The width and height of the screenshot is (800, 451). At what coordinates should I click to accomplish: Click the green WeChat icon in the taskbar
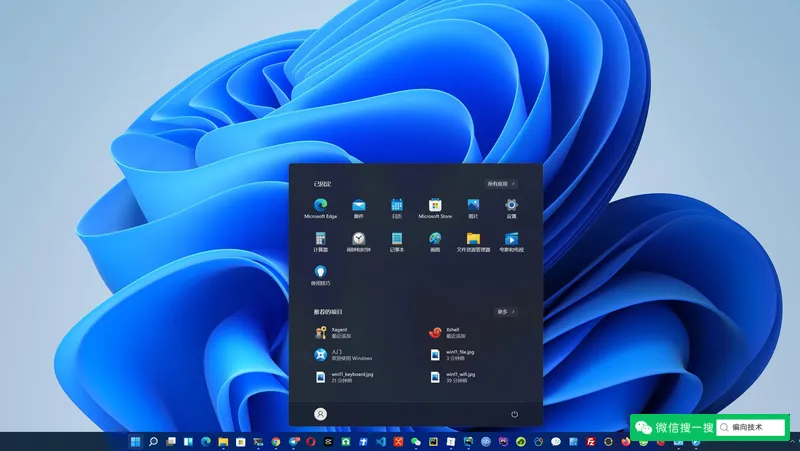point(416,442)
